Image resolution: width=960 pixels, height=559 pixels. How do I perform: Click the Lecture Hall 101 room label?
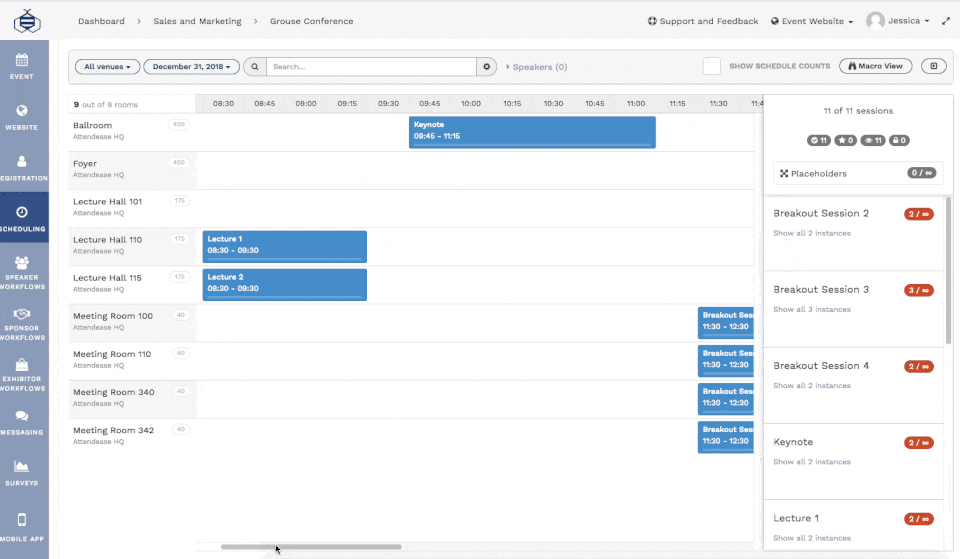[107, 201]
